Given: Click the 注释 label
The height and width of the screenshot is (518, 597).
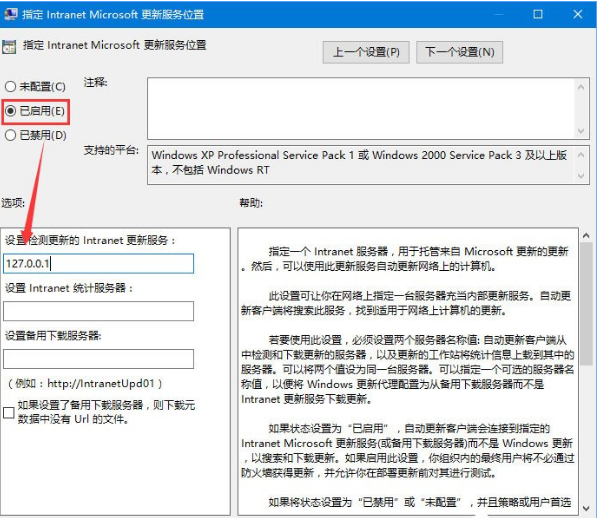Looking at the screenshot, I should click(96, 82).
